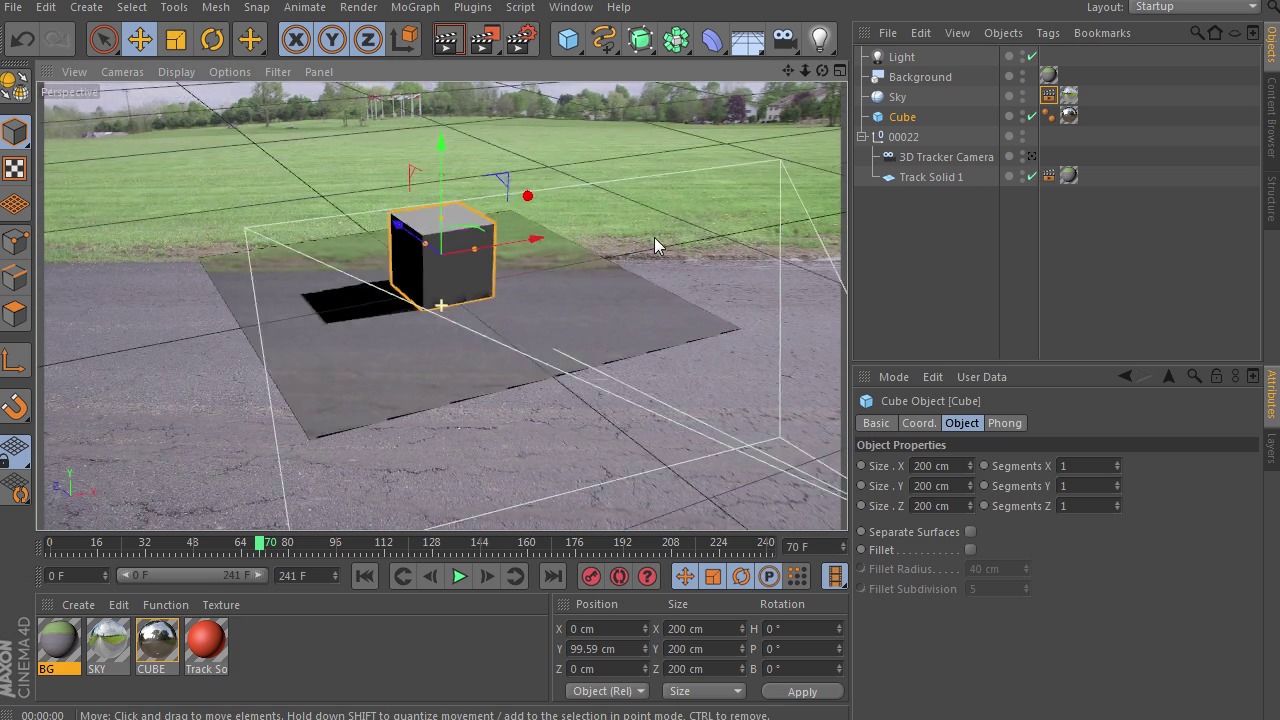This screenshot has width=1280, height=720.
Task: Open the Size mode dropdown
Action: tap(705, 691)
